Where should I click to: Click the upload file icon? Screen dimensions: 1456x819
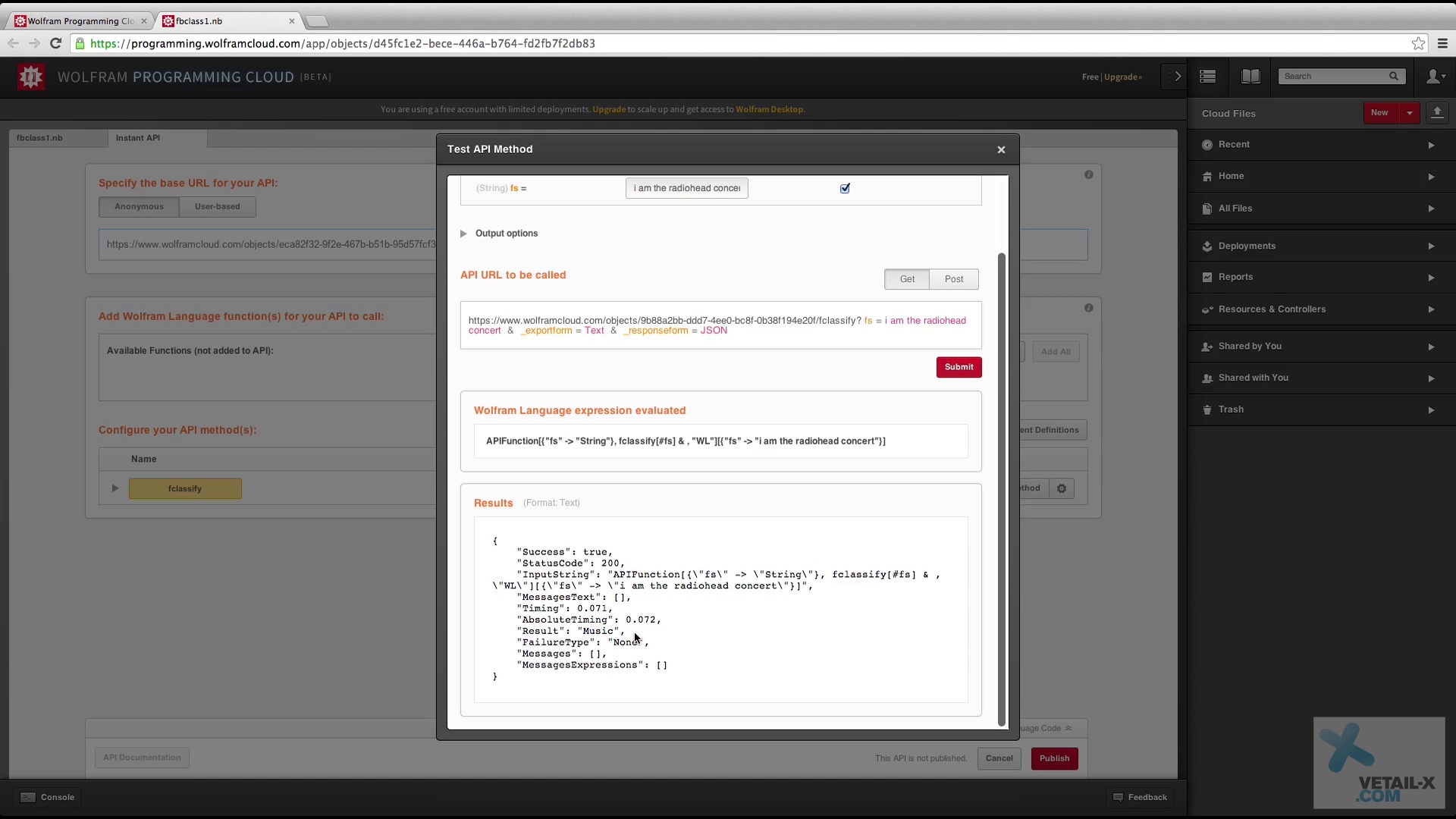pos(1437,113)
